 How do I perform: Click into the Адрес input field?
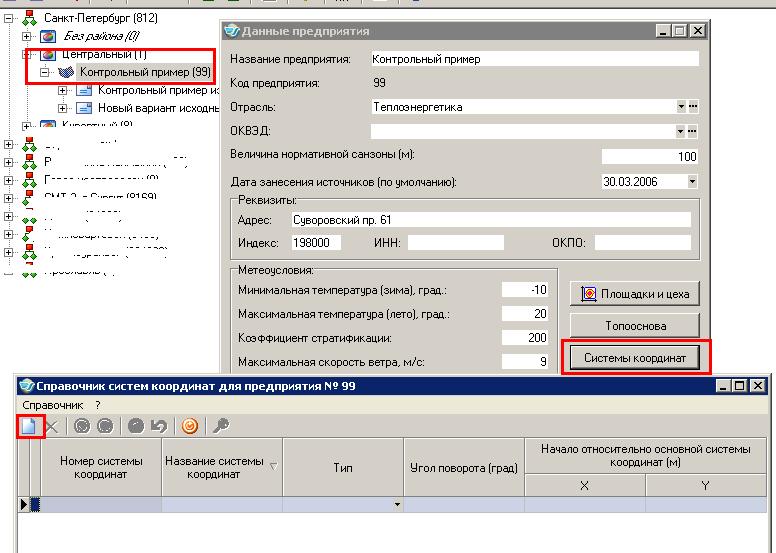click(490, 220)
